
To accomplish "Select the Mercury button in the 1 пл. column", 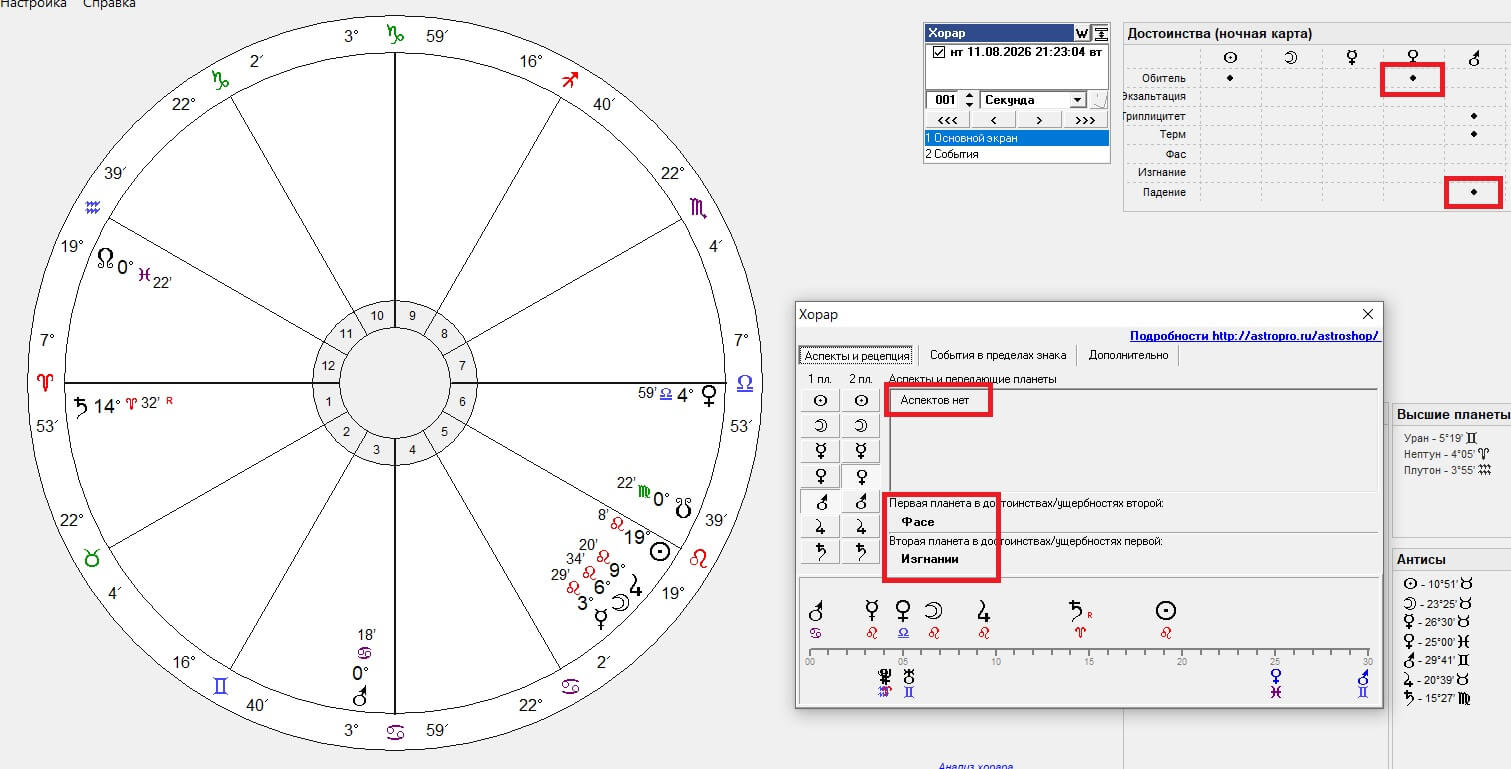I will [x=820, y=450].
